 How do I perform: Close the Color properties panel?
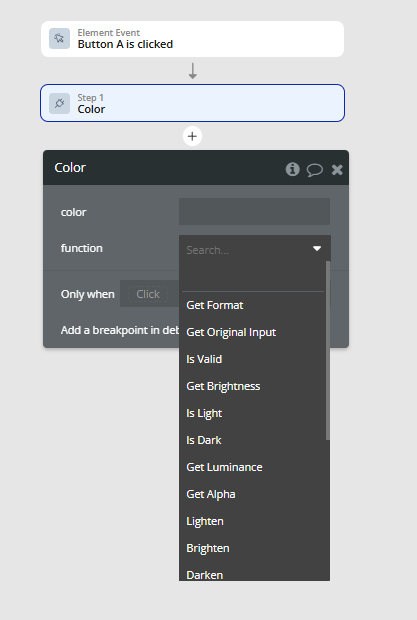click(x=337, y=170)
